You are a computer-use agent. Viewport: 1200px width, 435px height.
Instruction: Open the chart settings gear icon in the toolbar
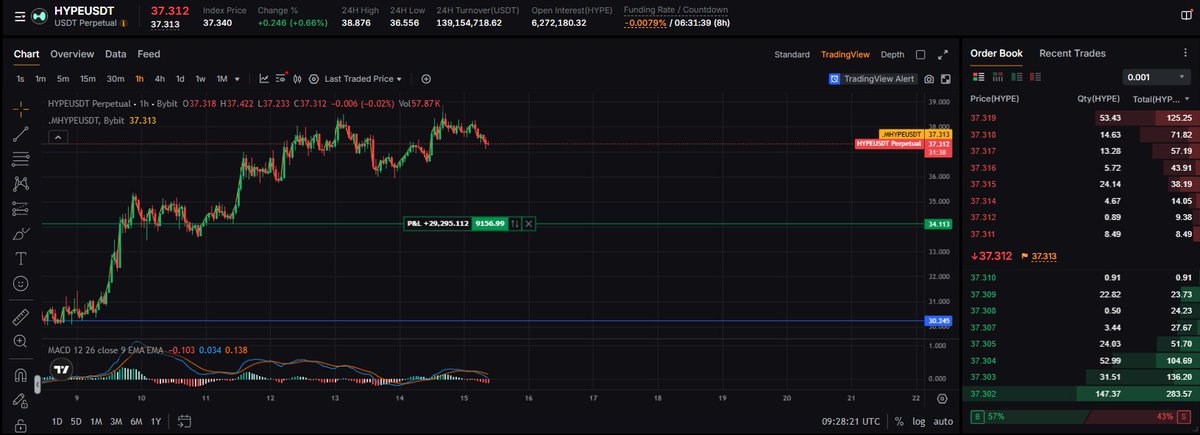pos(314,78)
